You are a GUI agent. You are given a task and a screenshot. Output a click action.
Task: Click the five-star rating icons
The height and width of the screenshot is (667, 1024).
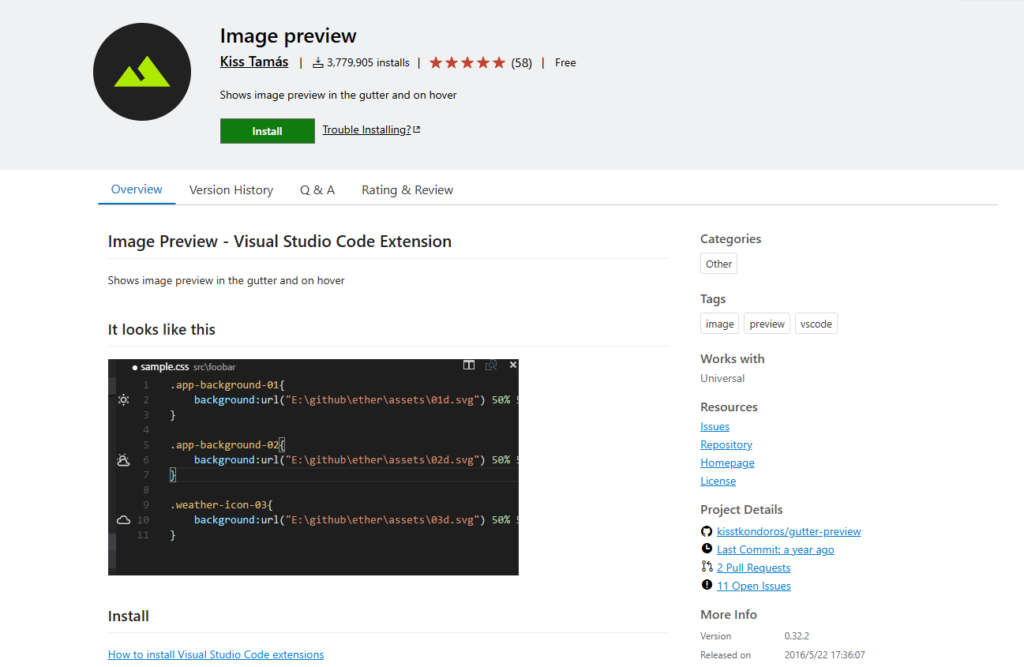467,63
